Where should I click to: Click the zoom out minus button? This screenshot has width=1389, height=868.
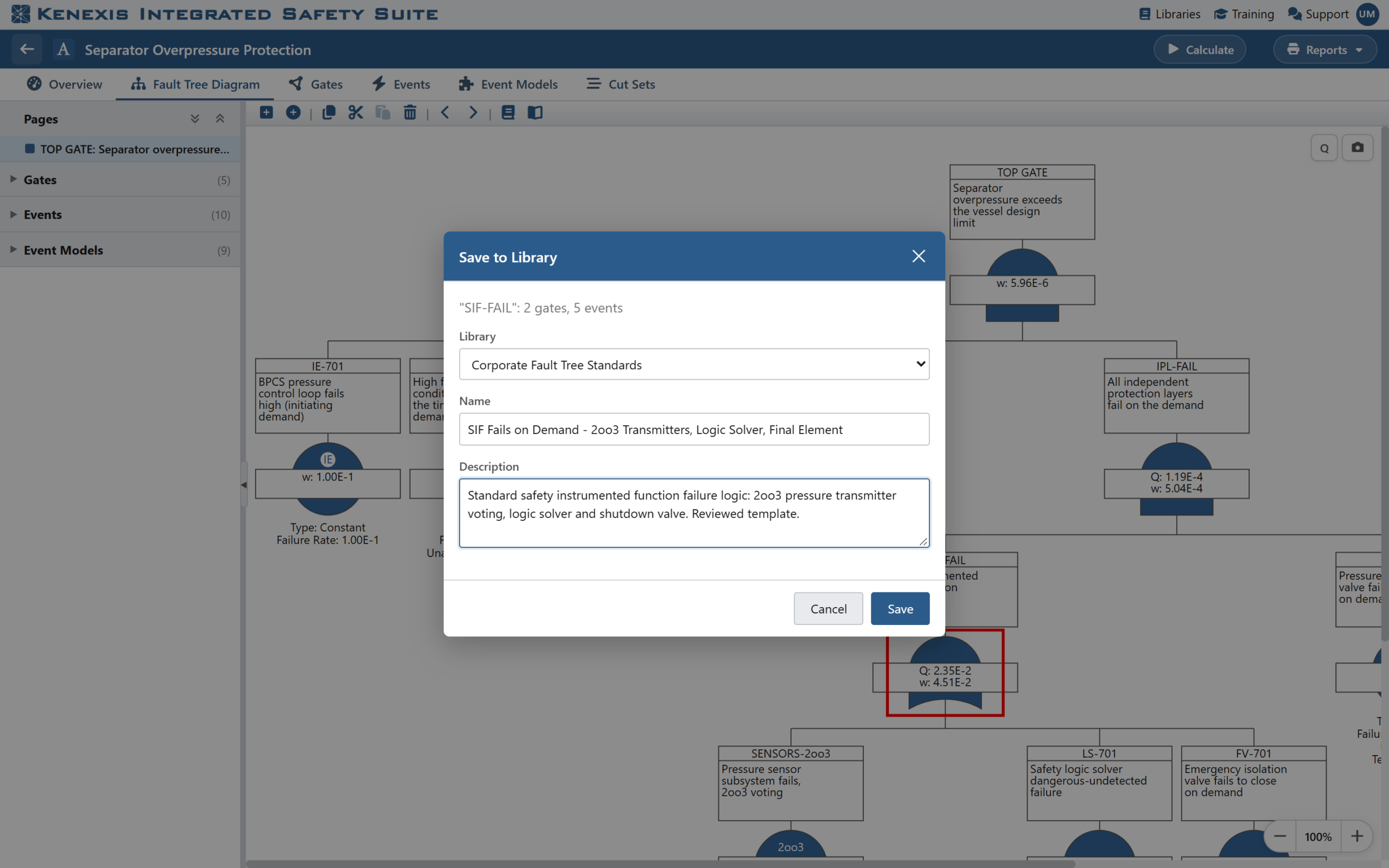coord(1280,837)
